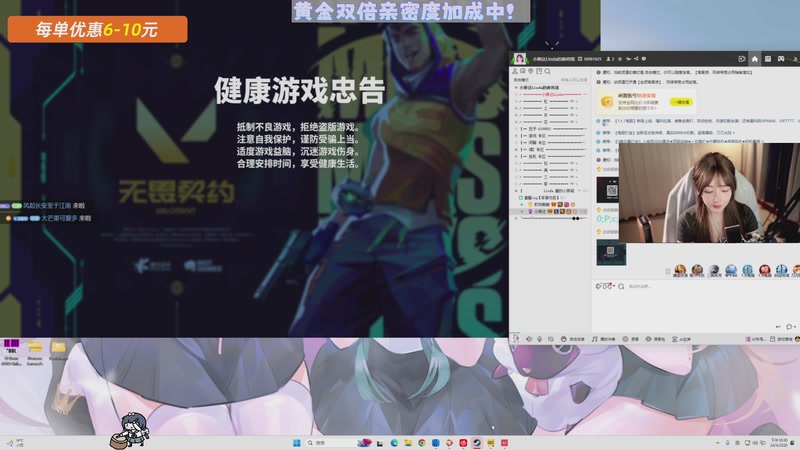Click the 播放伴奏 music button
This screenshot has width=800, height=450.
click(603, 339)
